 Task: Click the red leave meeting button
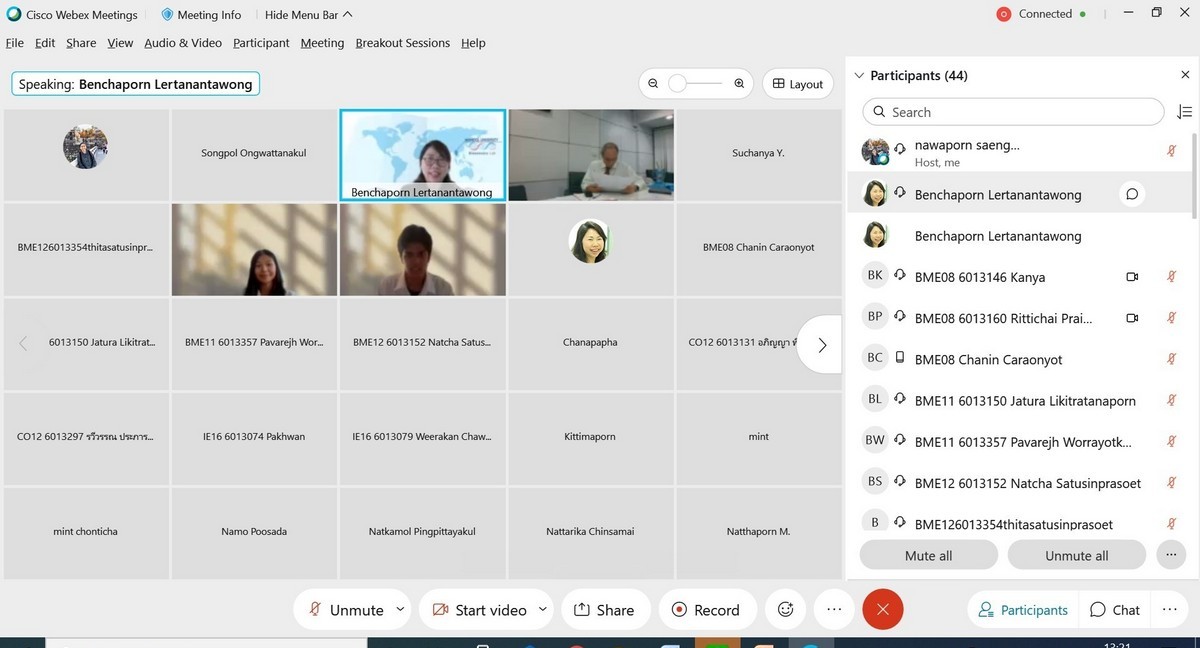point(882,609)
